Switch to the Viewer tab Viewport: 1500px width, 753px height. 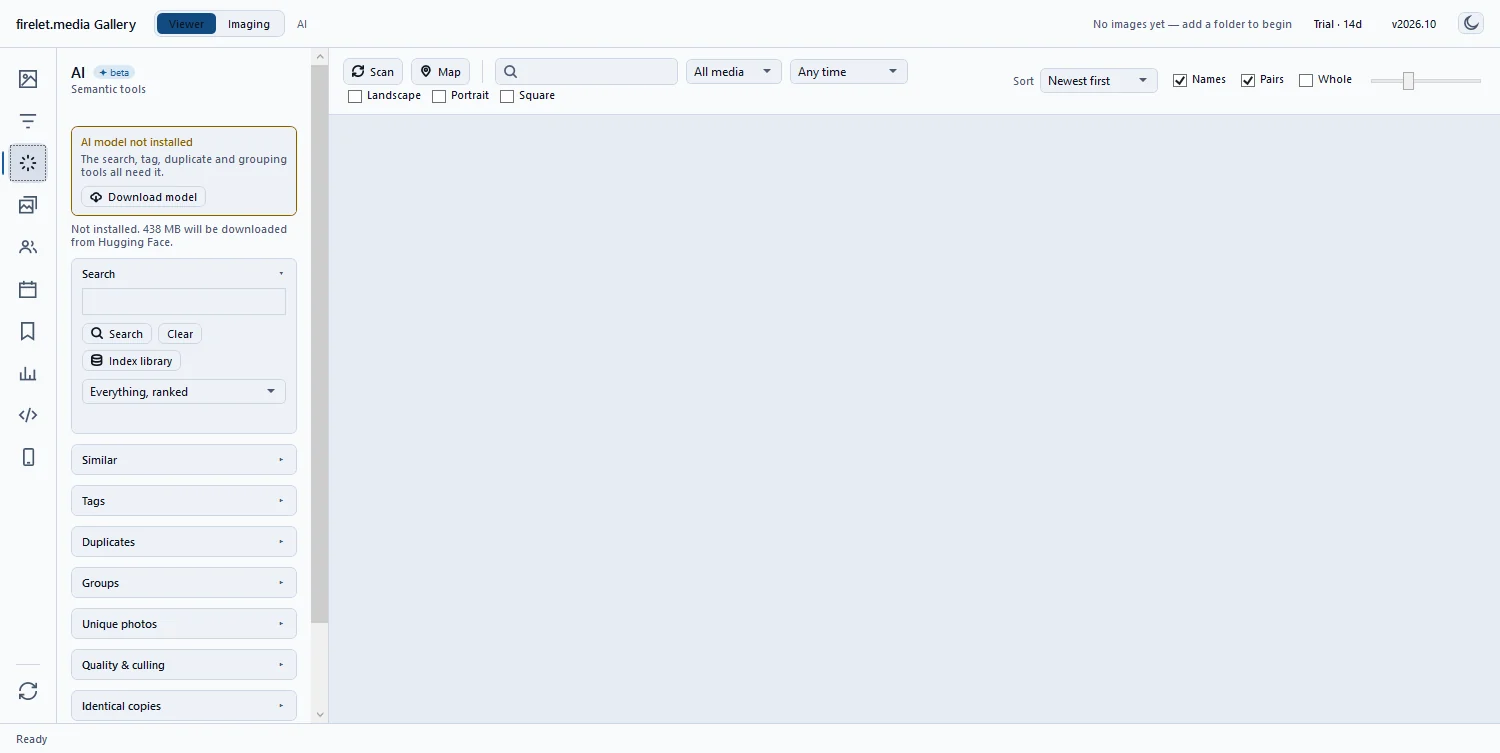point(186,24)
